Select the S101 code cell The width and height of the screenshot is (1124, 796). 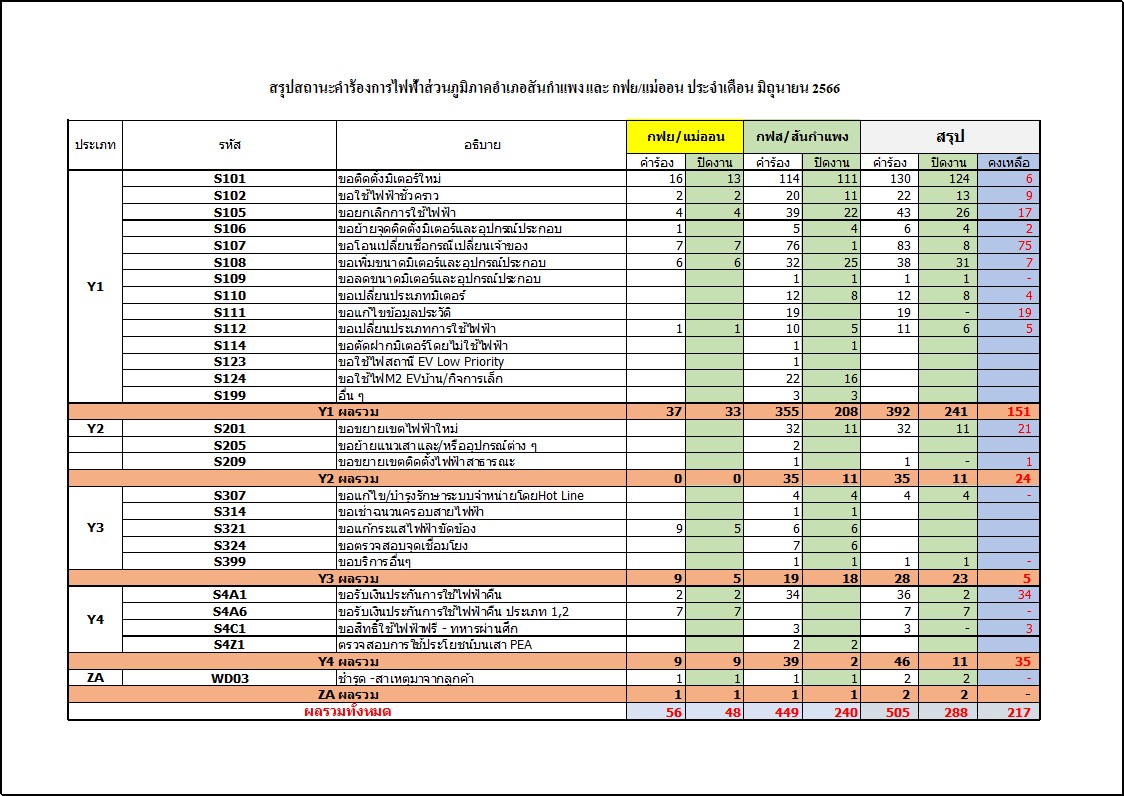click(x=229, y=179)
